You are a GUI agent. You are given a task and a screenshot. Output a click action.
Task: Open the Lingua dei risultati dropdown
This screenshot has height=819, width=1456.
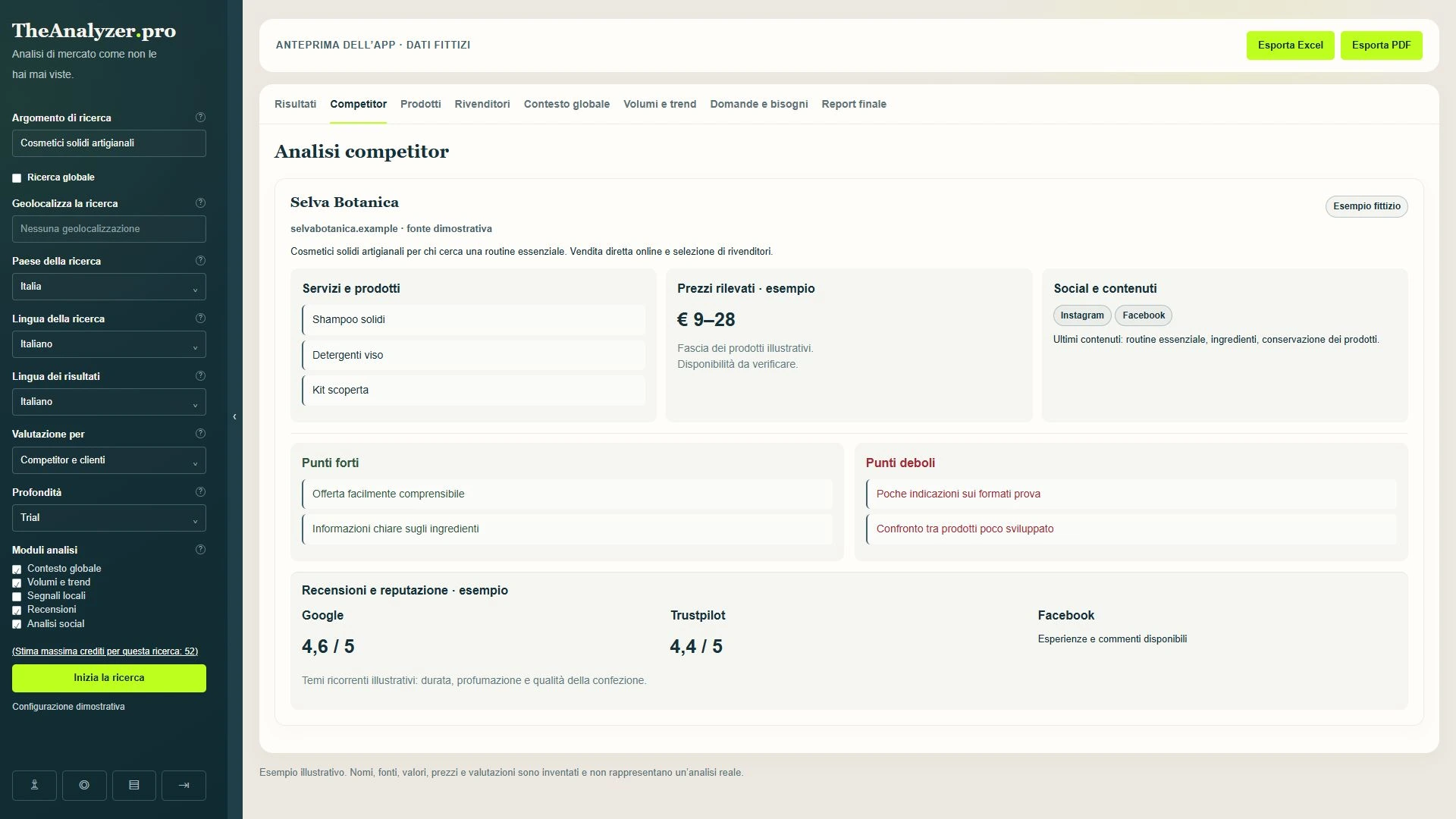[x=109, y=402]
